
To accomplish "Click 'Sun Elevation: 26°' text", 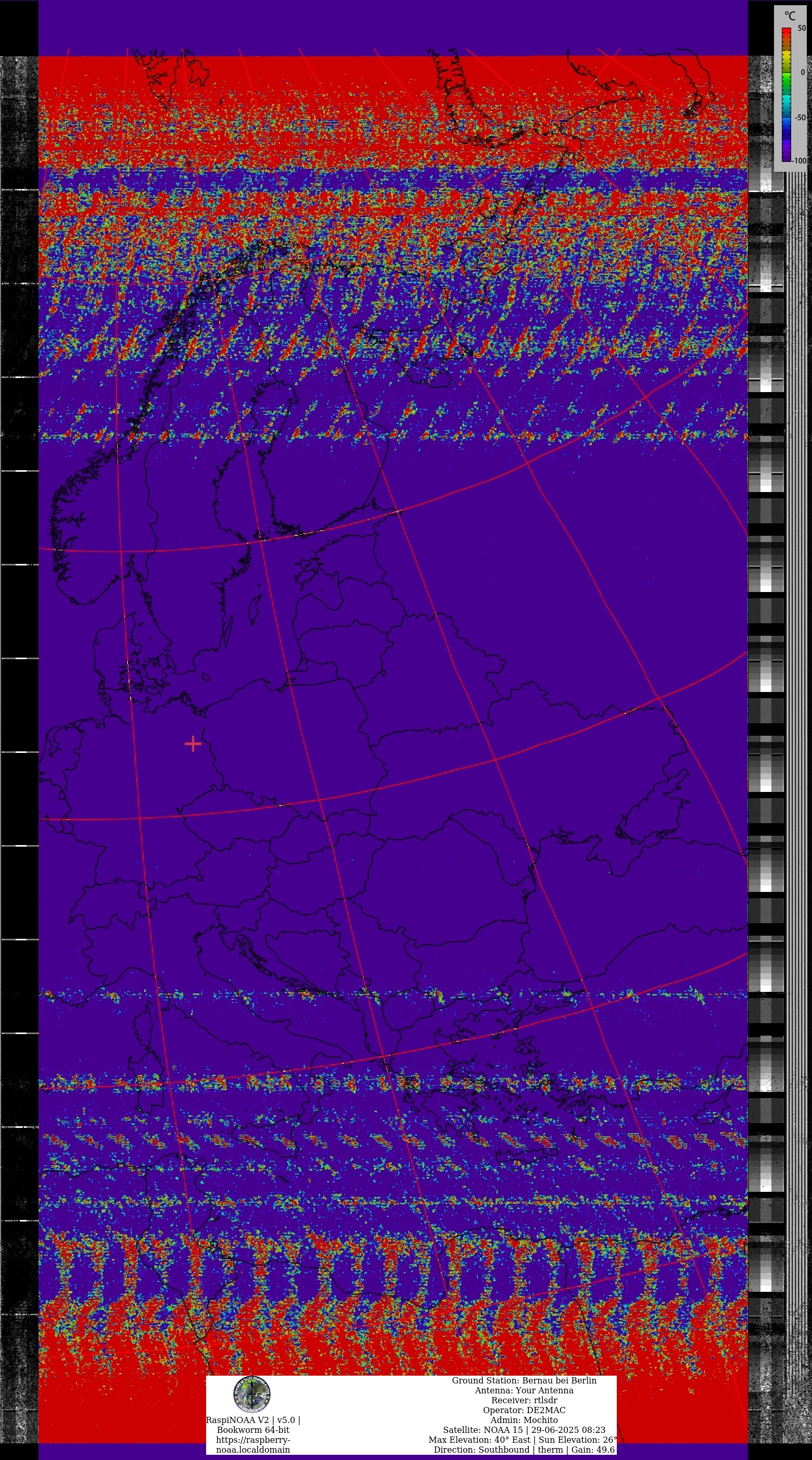I will tap(577, 1440).
